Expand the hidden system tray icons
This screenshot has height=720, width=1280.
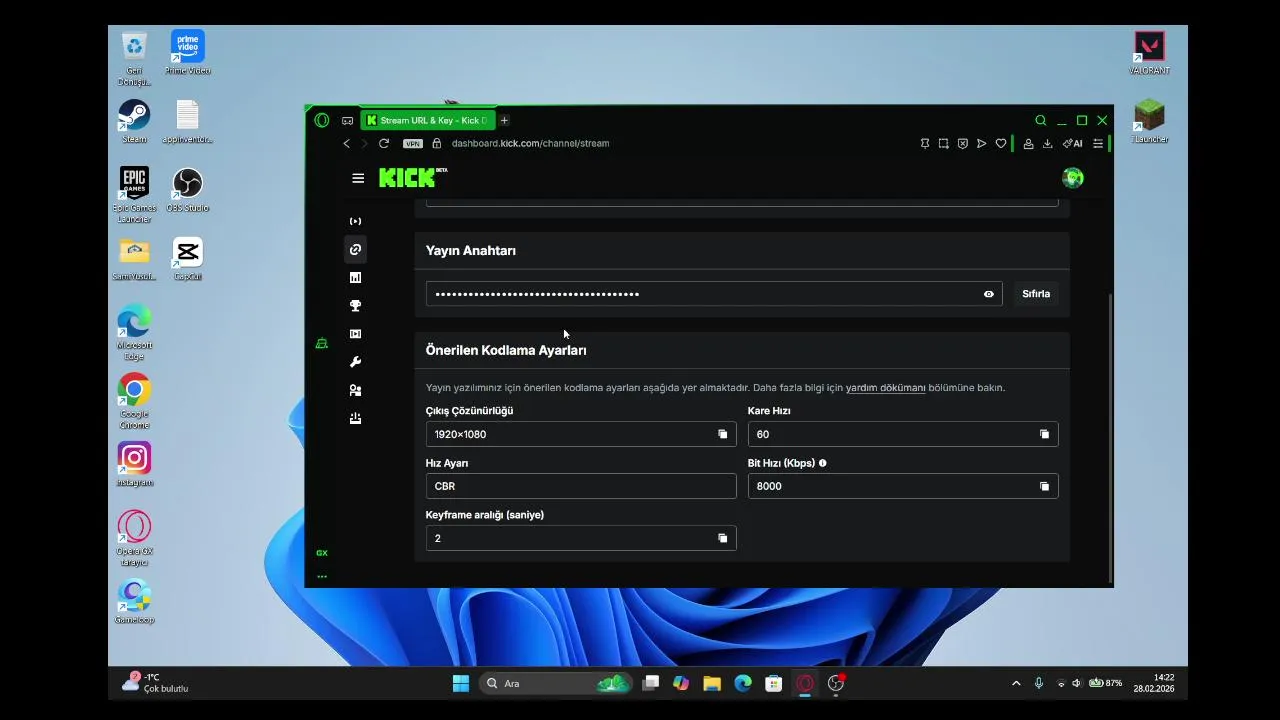click(1016, 683)
